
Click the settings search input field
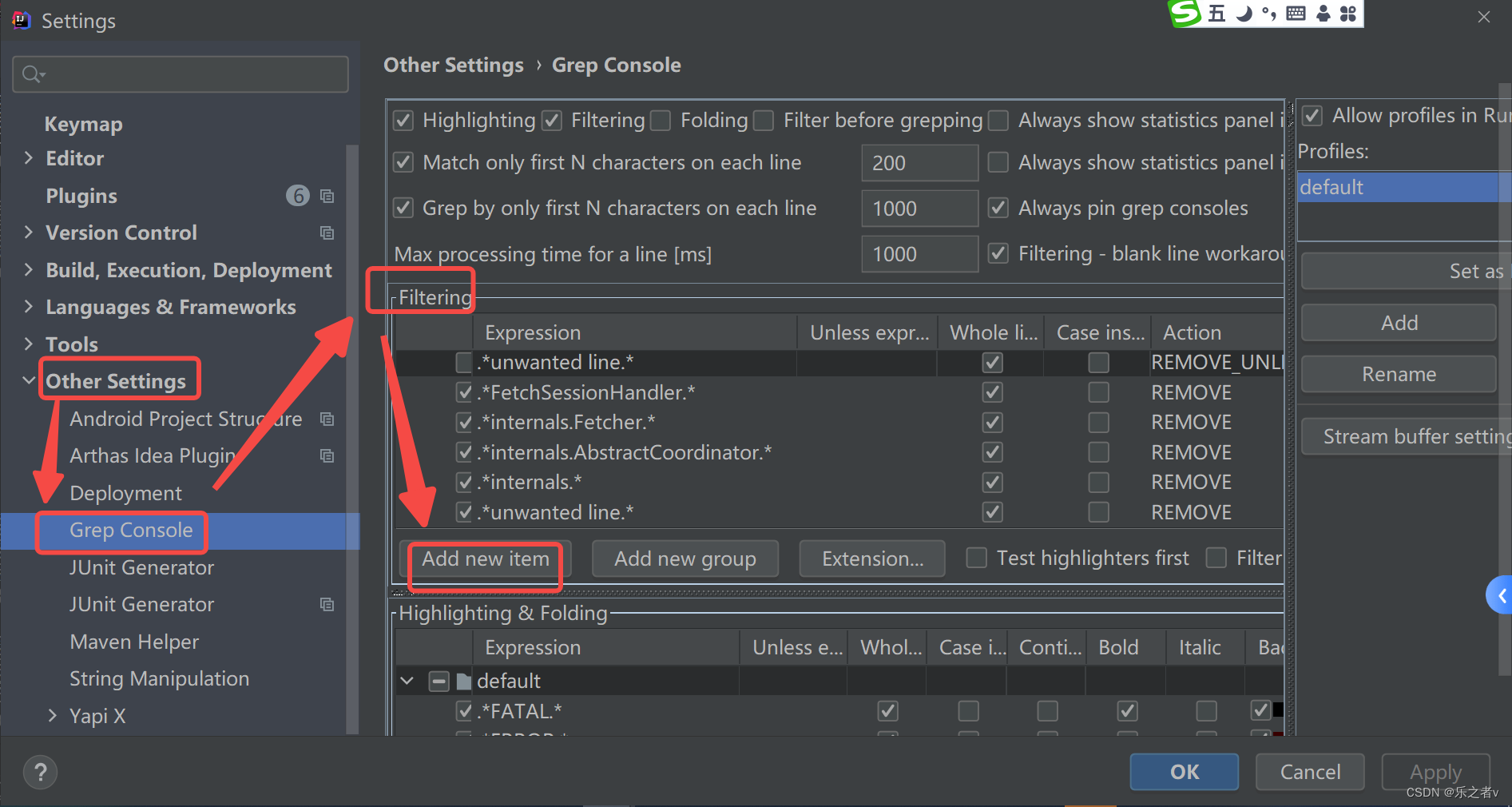coord(181,74)
